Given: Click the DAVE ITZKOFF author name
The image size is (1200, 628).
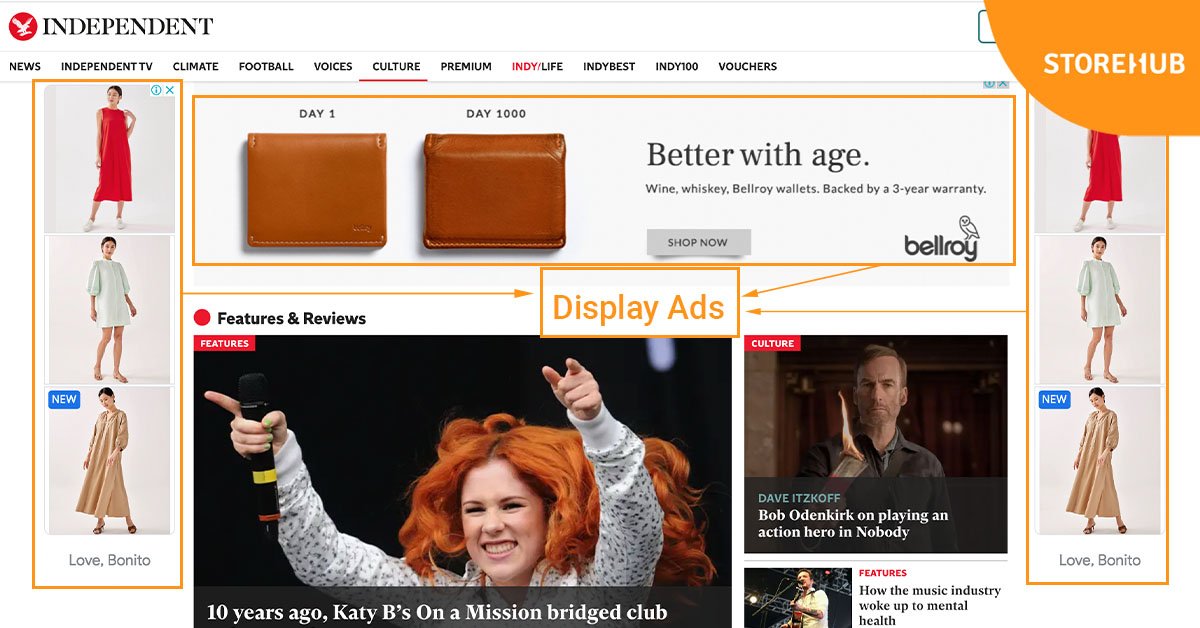Looking at the screenshot, I should click(799, 498).
